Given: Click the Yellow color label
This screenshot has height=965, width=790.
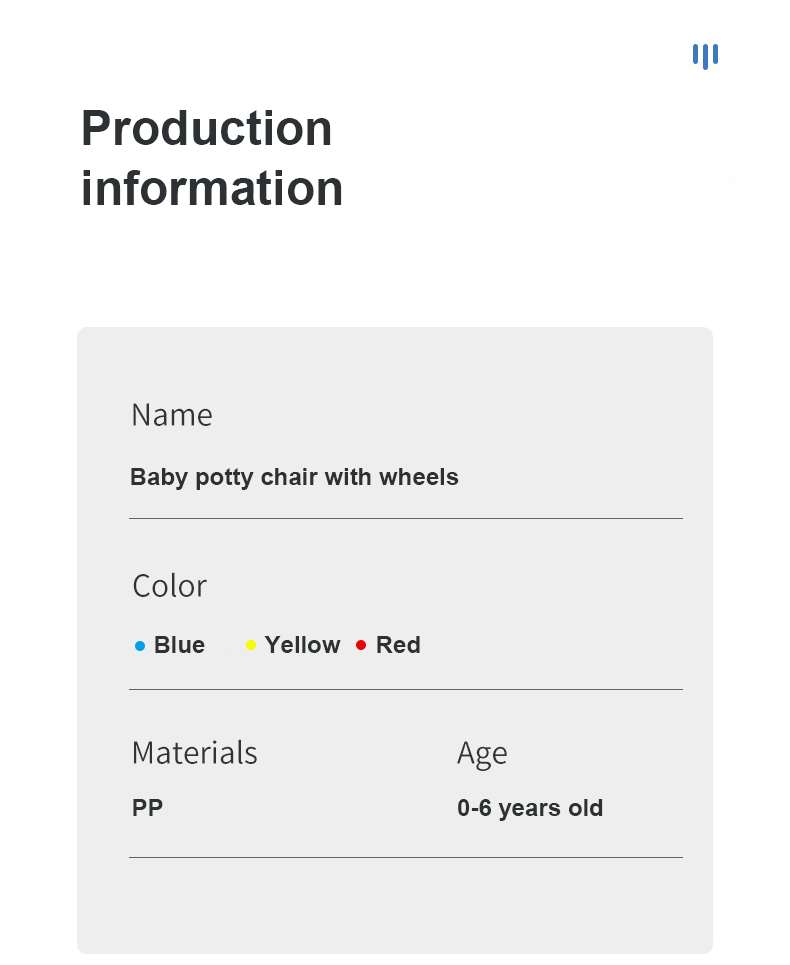Looking at the screenshot, I should (302, 645).
